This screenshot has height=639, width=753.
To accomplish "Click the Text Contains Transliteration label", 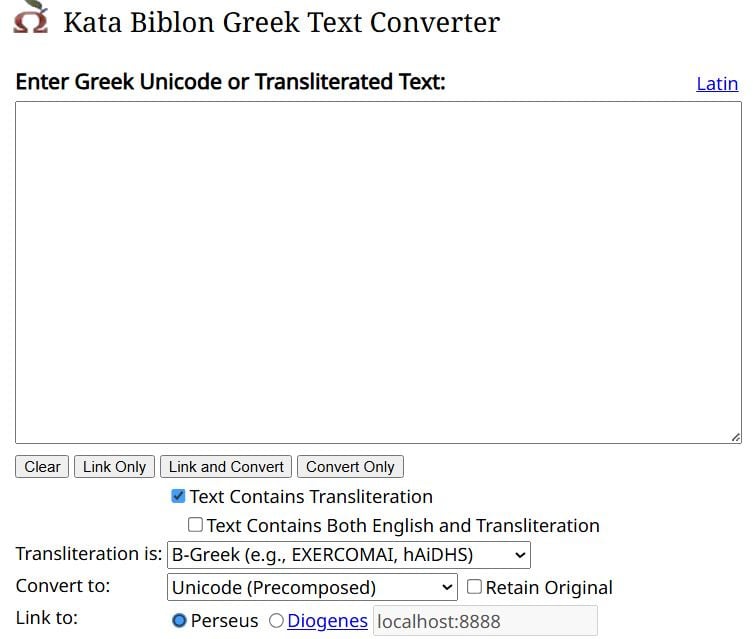I will pos(311,496).
